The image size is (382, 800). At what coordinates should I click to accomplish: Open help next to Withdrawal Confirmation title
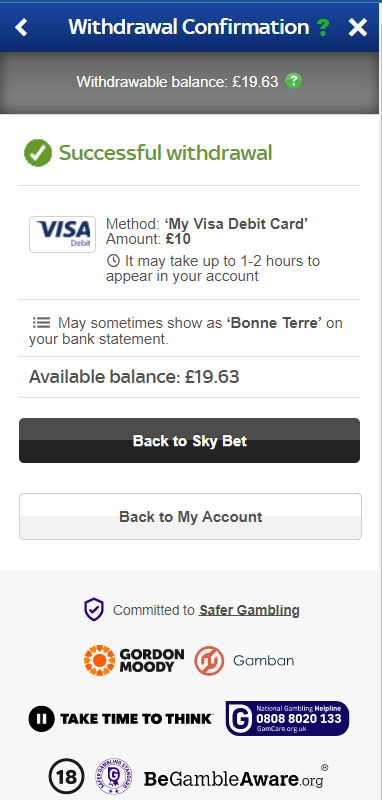pos(322,27)
